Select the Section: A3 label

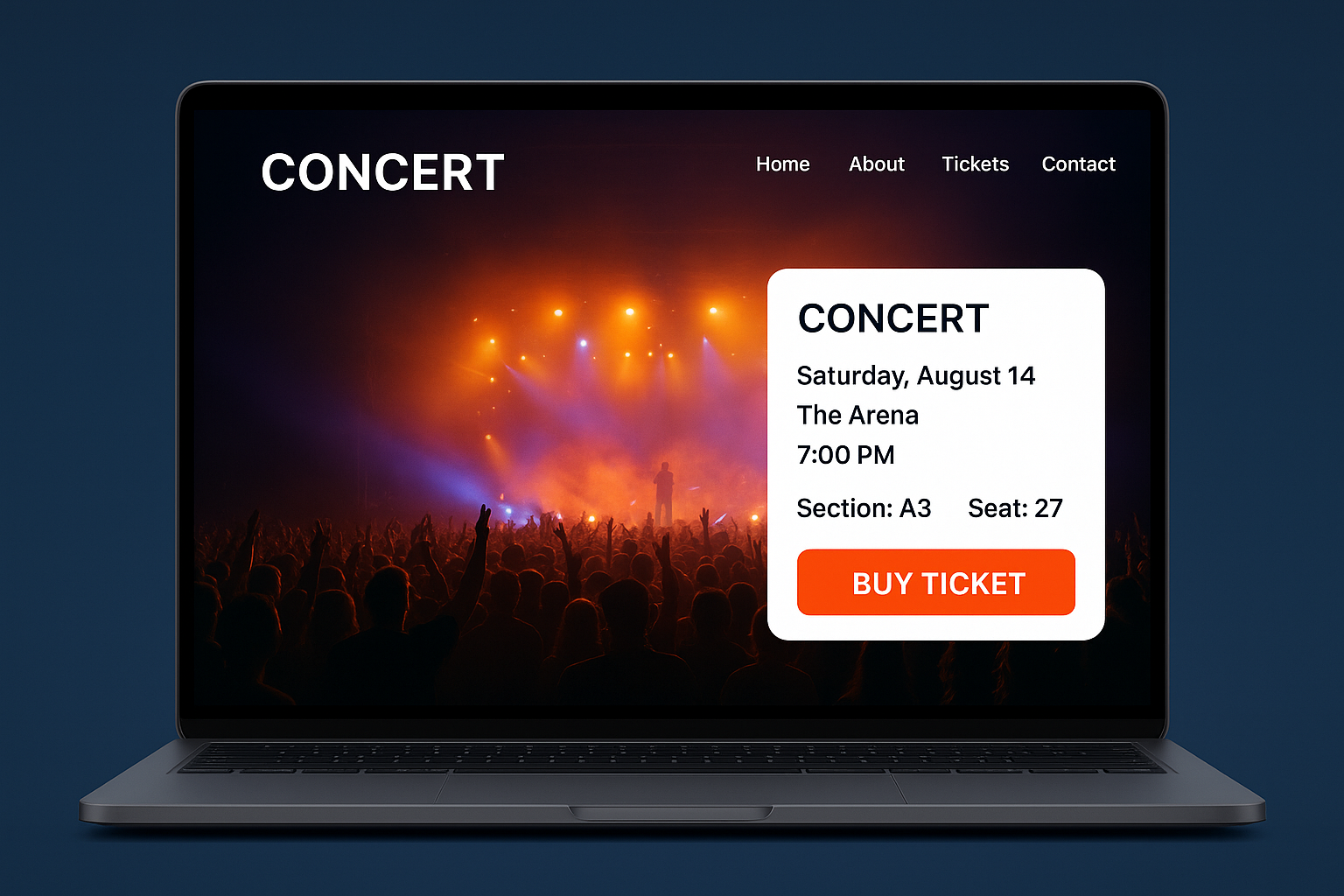click(864, 508)
